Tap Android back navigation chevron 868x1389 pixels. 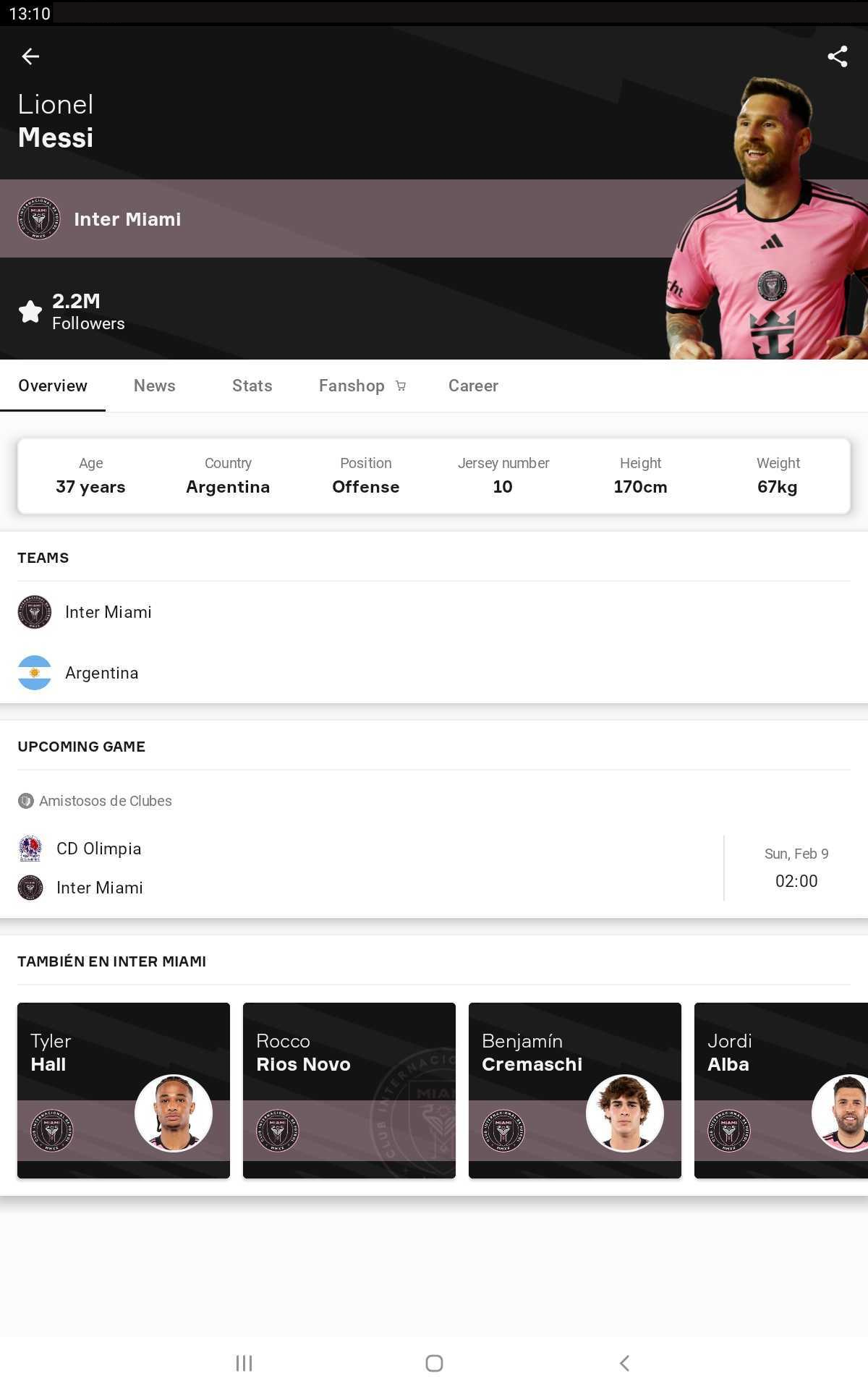(624, 1363)
